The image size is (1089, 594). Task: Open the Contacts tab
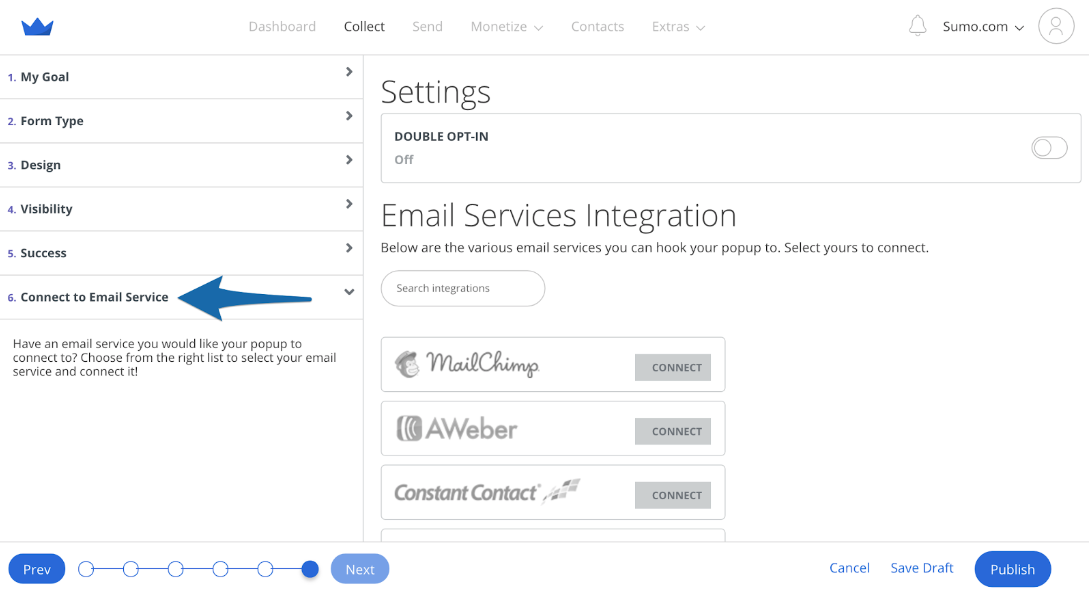597,26
